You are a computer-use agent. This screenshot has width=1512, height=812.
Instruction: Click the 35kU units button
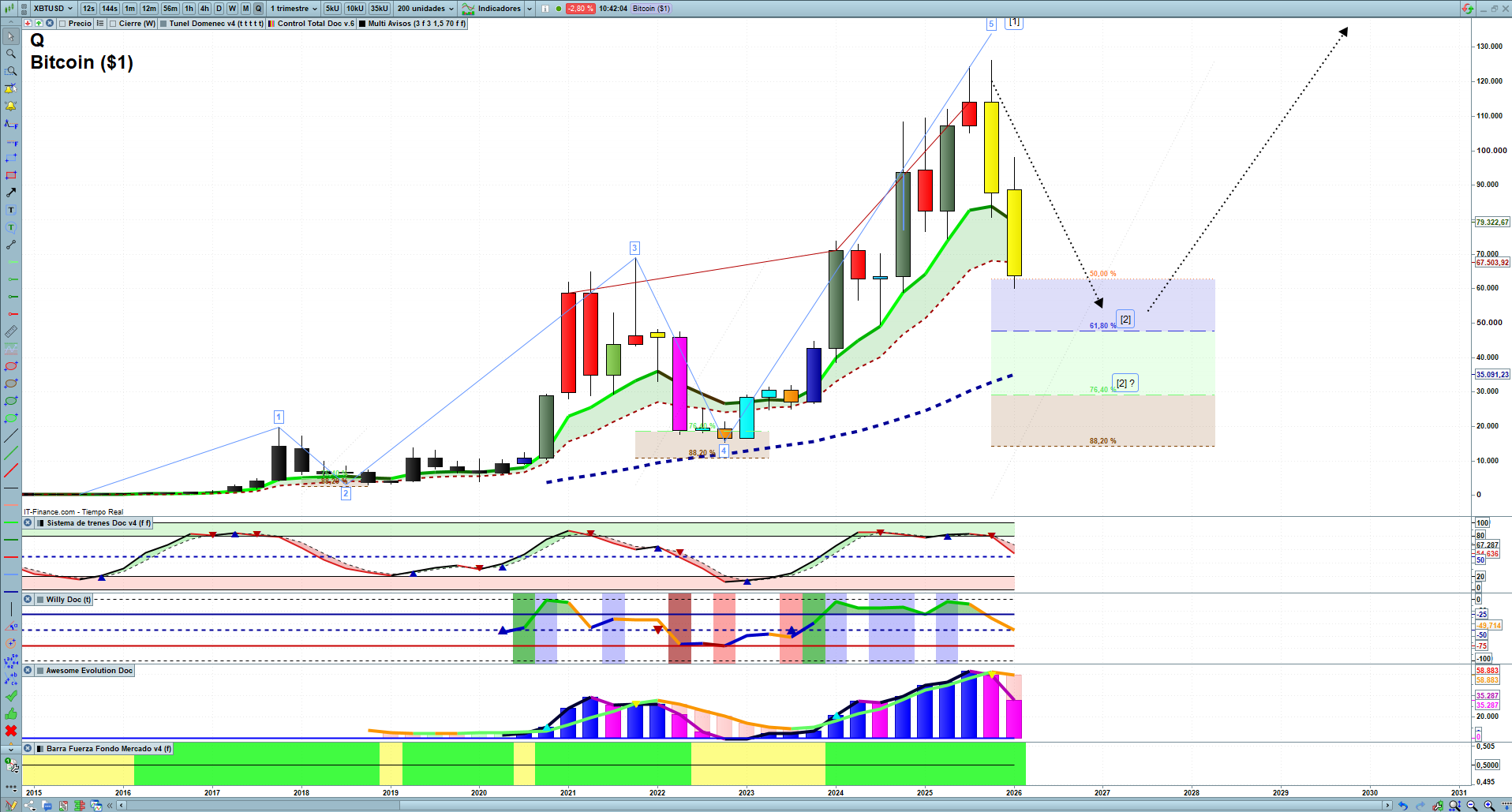coord(380,9)
